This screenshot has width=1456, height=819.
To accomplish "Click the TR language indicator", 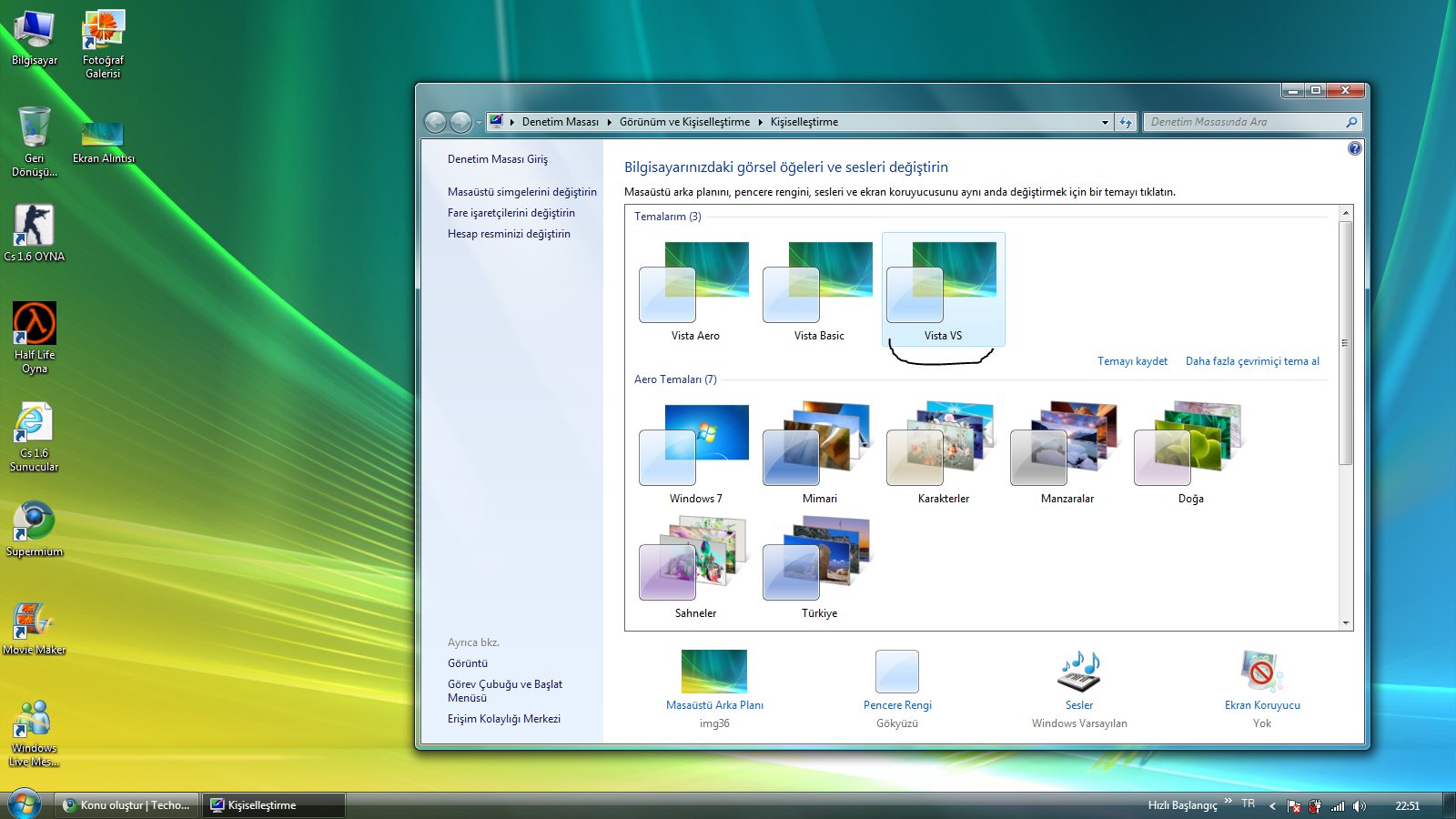I will coord(1249,804).
